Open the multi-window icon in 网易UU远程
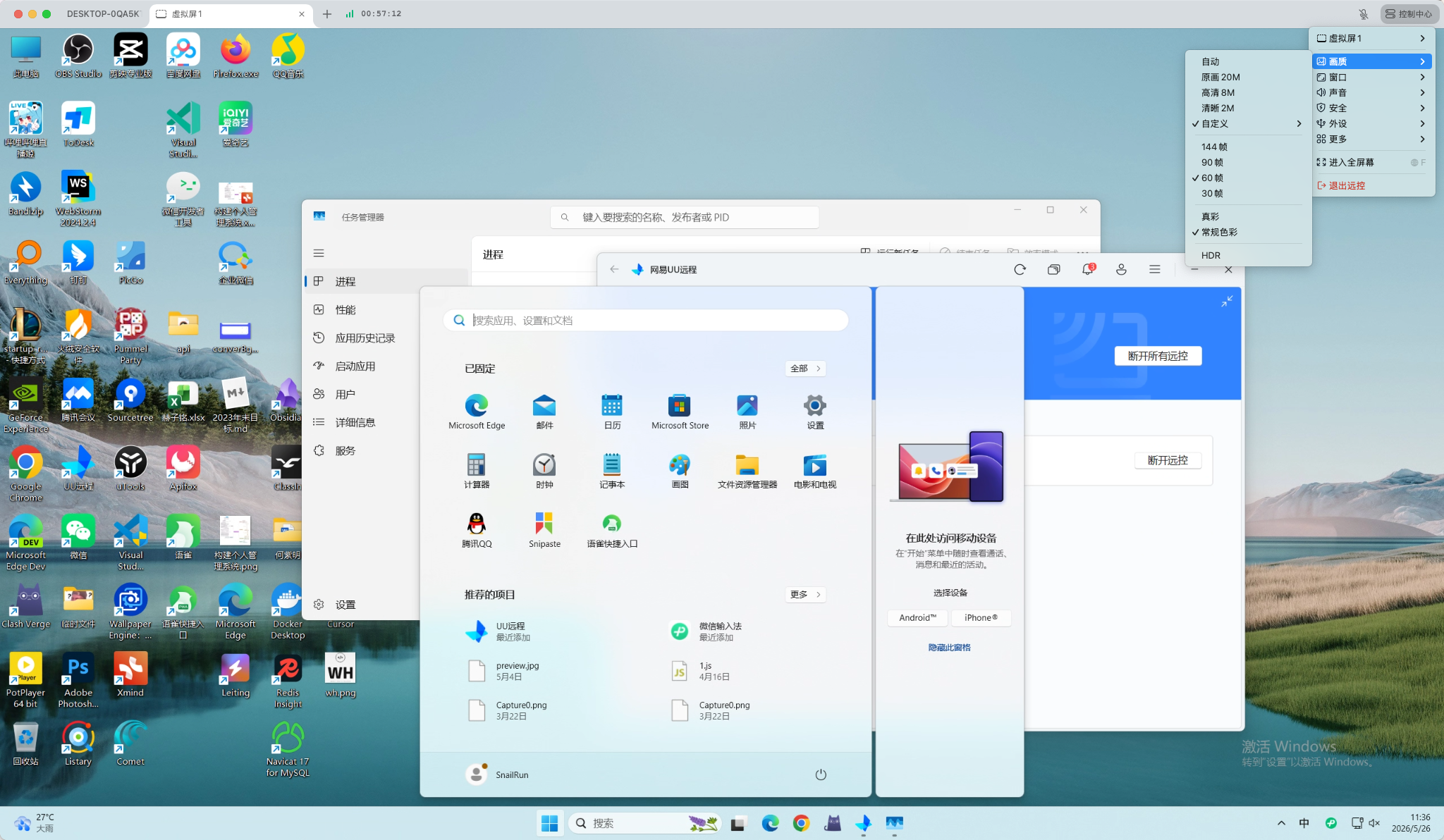This screenshot has height=840, width=1444. point(1053,269)
